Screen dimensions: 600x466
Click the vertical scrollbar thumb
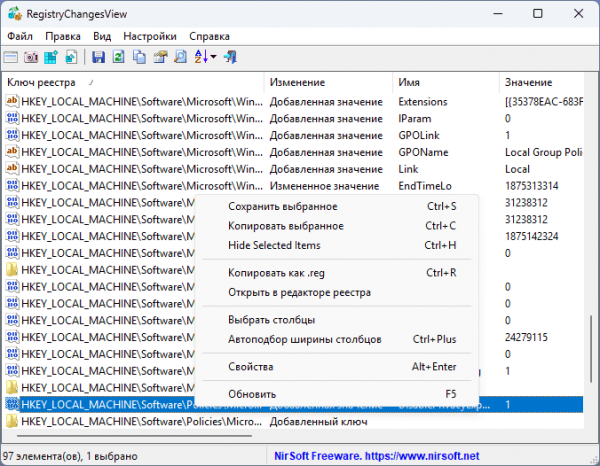click(591, 349)
